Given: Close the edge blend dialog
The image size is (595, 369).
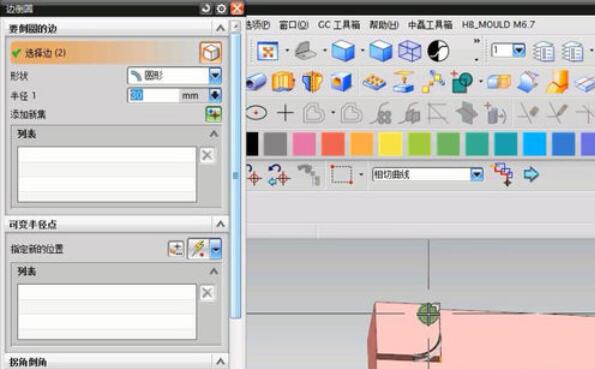Looking at the screenshot, I should point(237,8).
